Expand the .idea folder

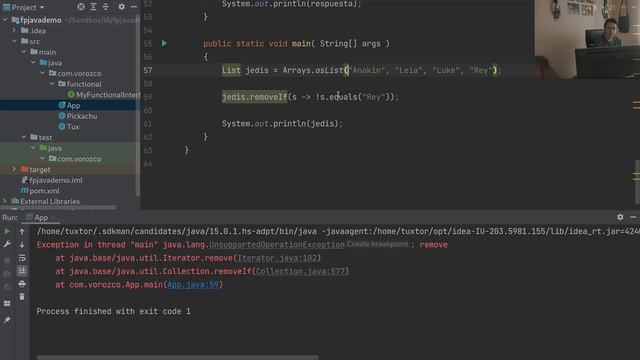[14, 30]
